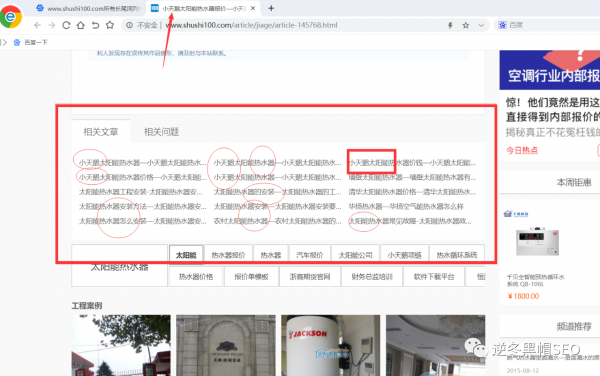Close the active 小天鹅太阳能热水器 tab
Screen dimensions: 600x376
tap(253, 8)
